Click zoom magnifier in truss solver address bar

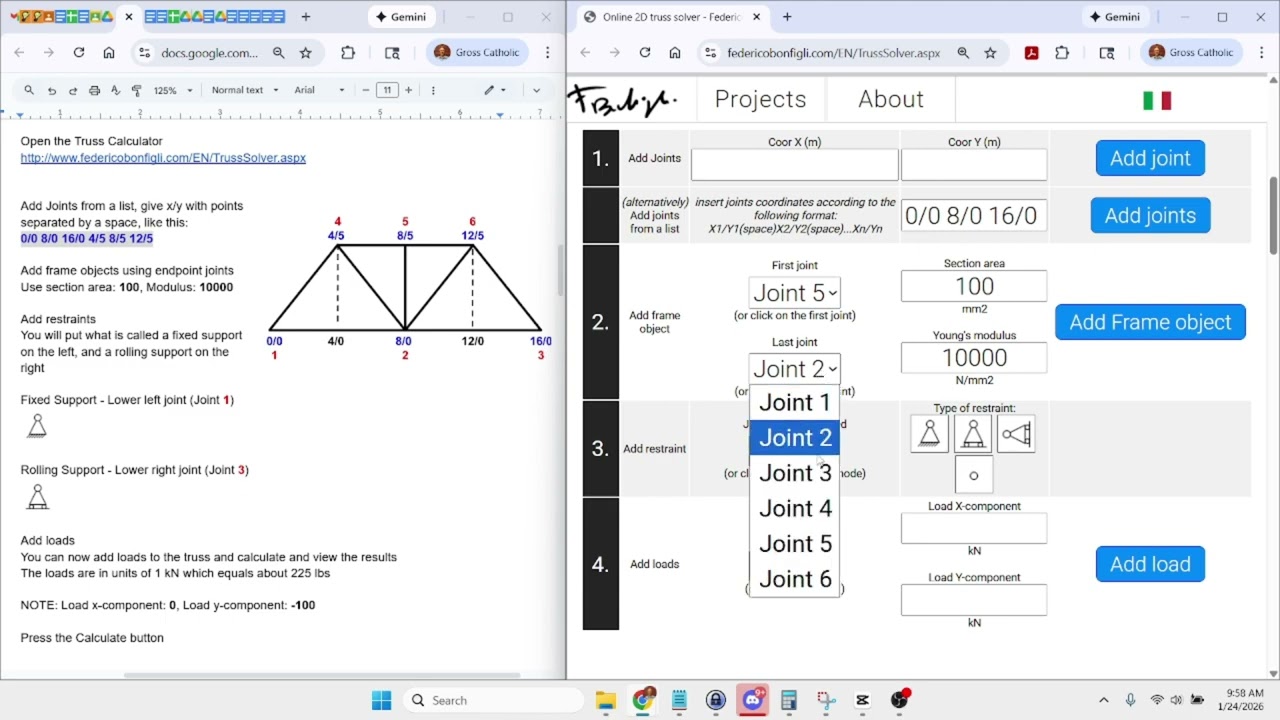tap(963, 53)
